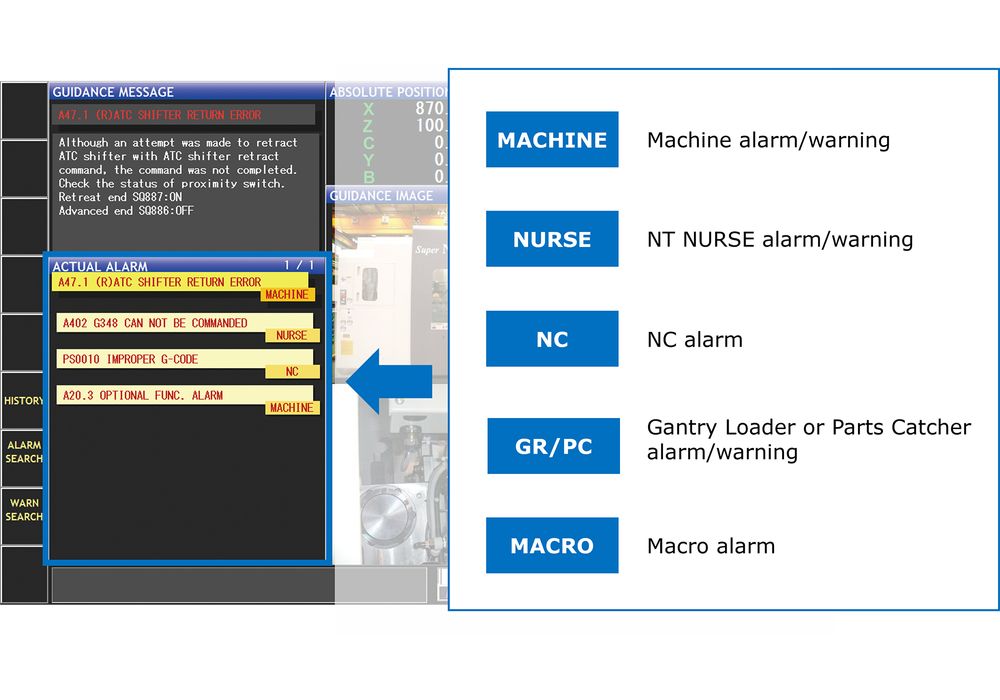Image resolution: width=1000 pixels, height=700 pixels.
Task: Click the NURSE tag under the A402 alarm
Action: pos(291,336)
